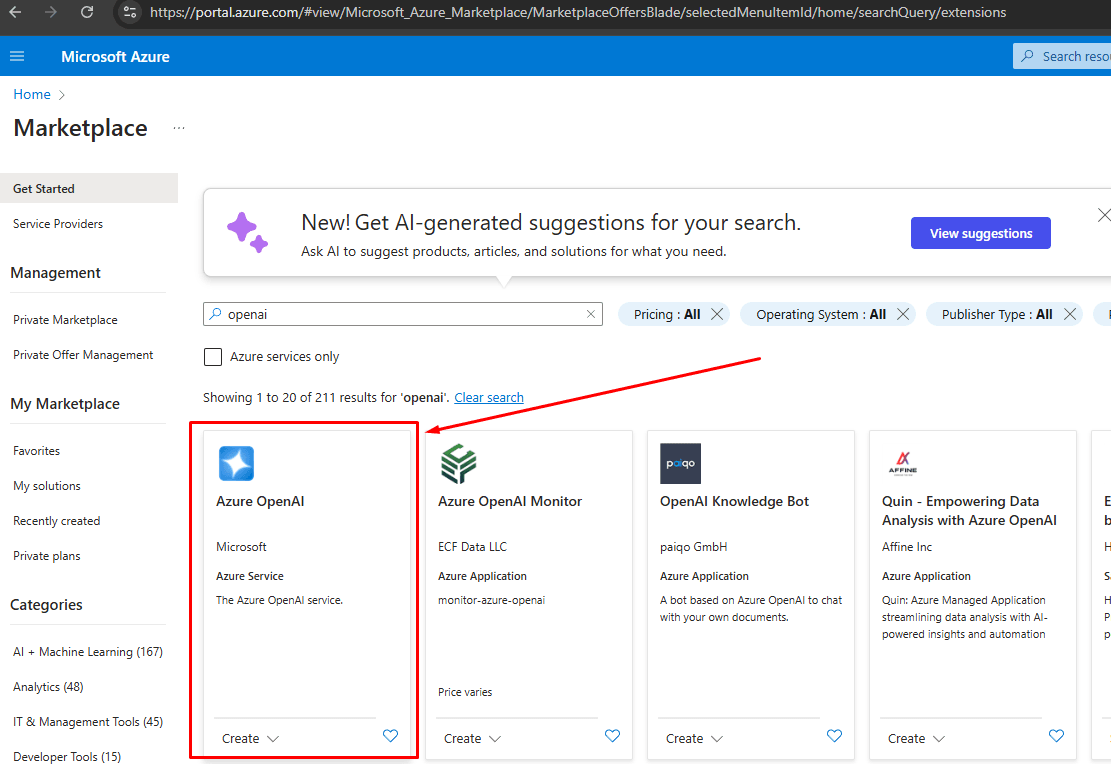Image resolution: width=1111 pixels, height=764 pixels.
Task: Open Recently created
Action: coord(57,521)
